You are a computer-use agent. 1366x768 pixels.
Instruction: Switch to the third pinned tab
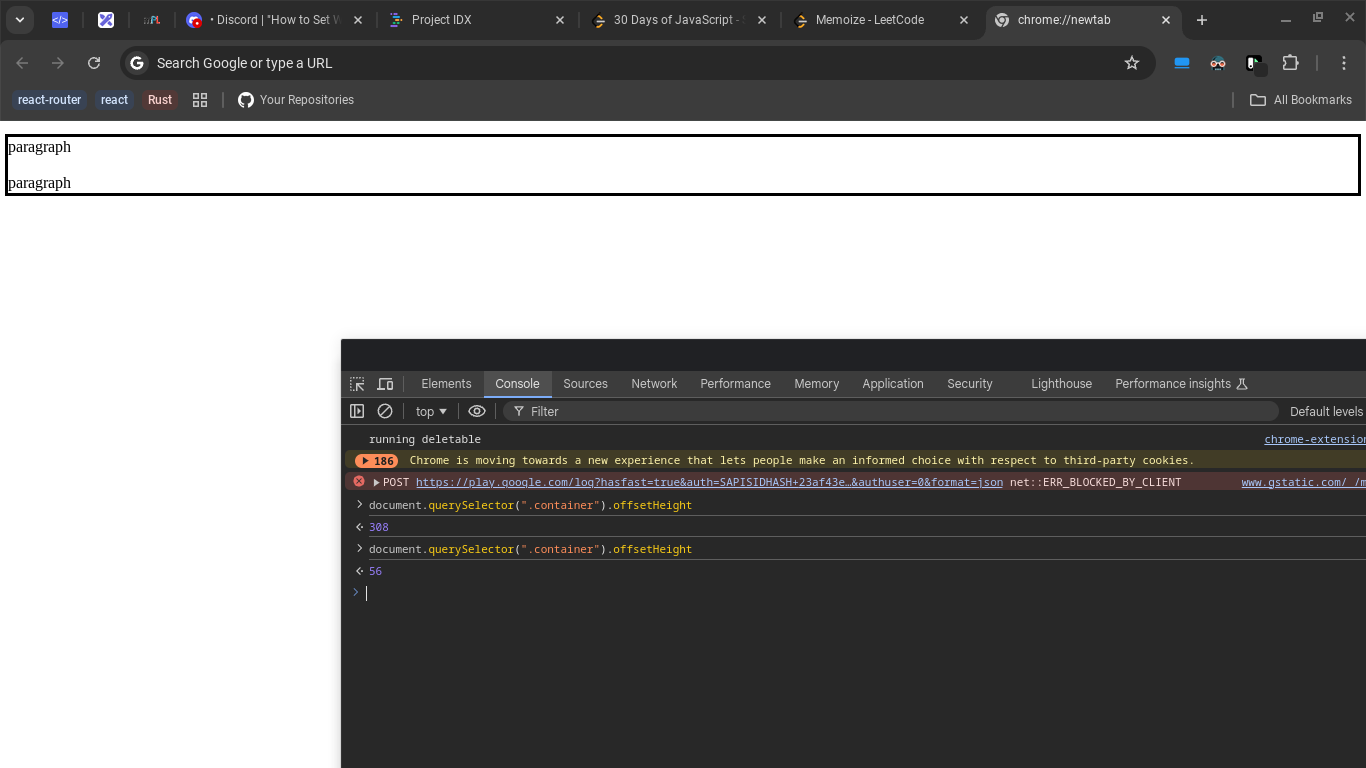coord(152,20)
